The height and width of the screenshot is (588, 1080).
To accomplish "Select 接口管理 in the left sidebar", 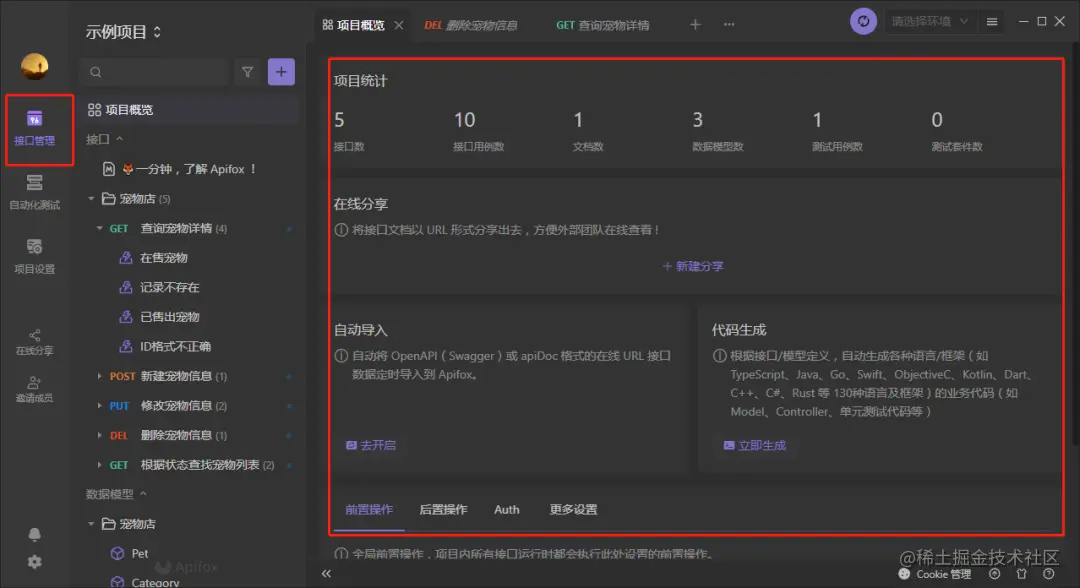I will pyautogui.click(x=39, y=130).
